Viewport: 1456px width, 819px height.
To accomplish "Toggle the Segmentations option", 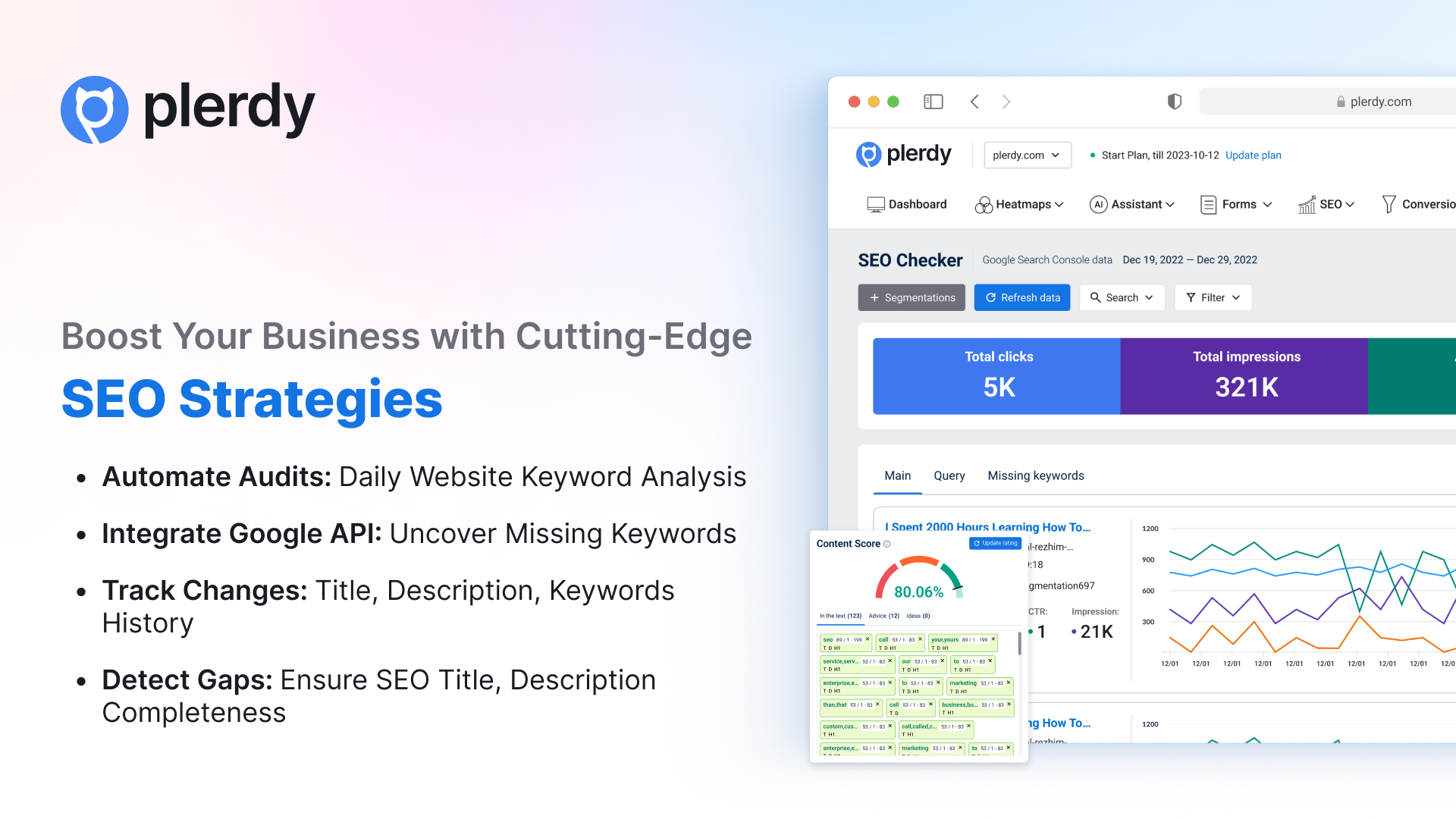I will (911, 297).
